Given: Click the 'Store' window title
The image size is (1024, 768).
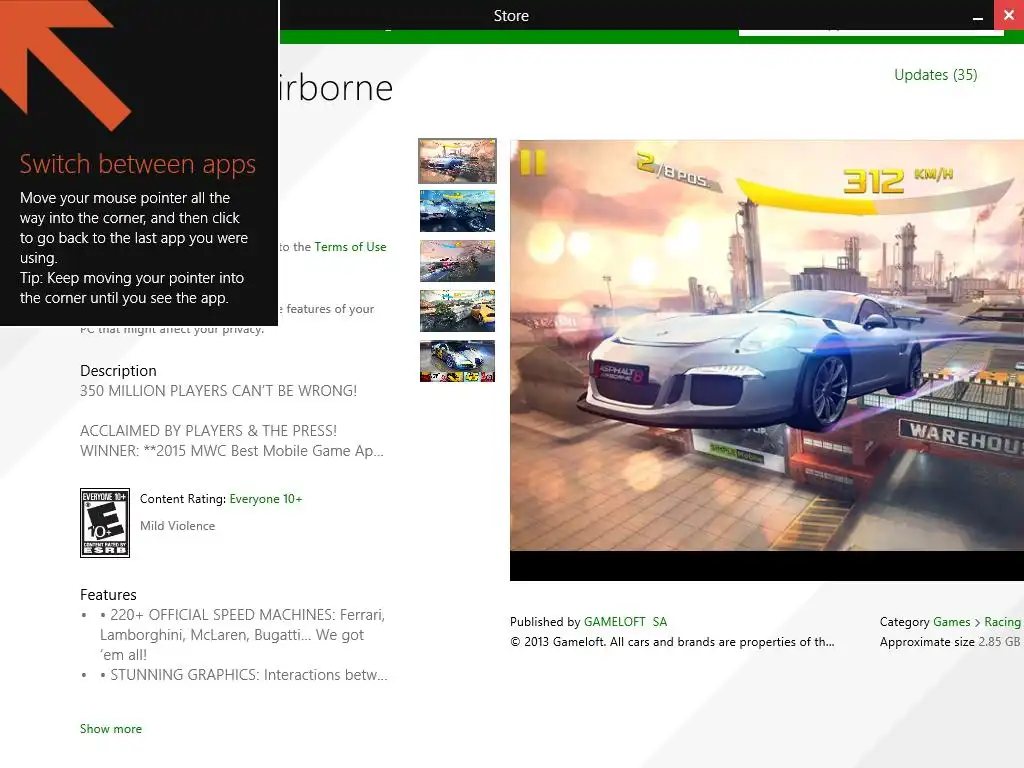Looking at the screenshot, I should [x=511, y=16].
